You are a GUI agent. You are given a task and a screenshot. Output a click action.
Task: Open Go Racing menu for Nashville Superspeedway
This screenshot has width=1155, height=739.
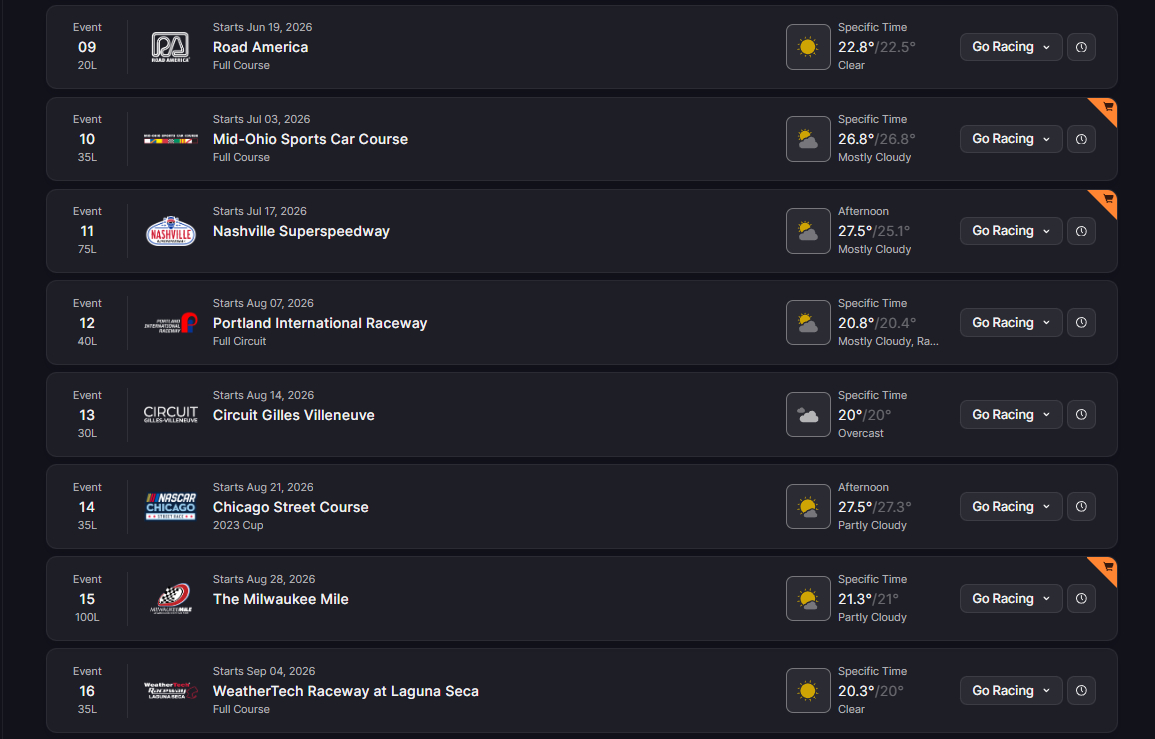pos(1011,231)
